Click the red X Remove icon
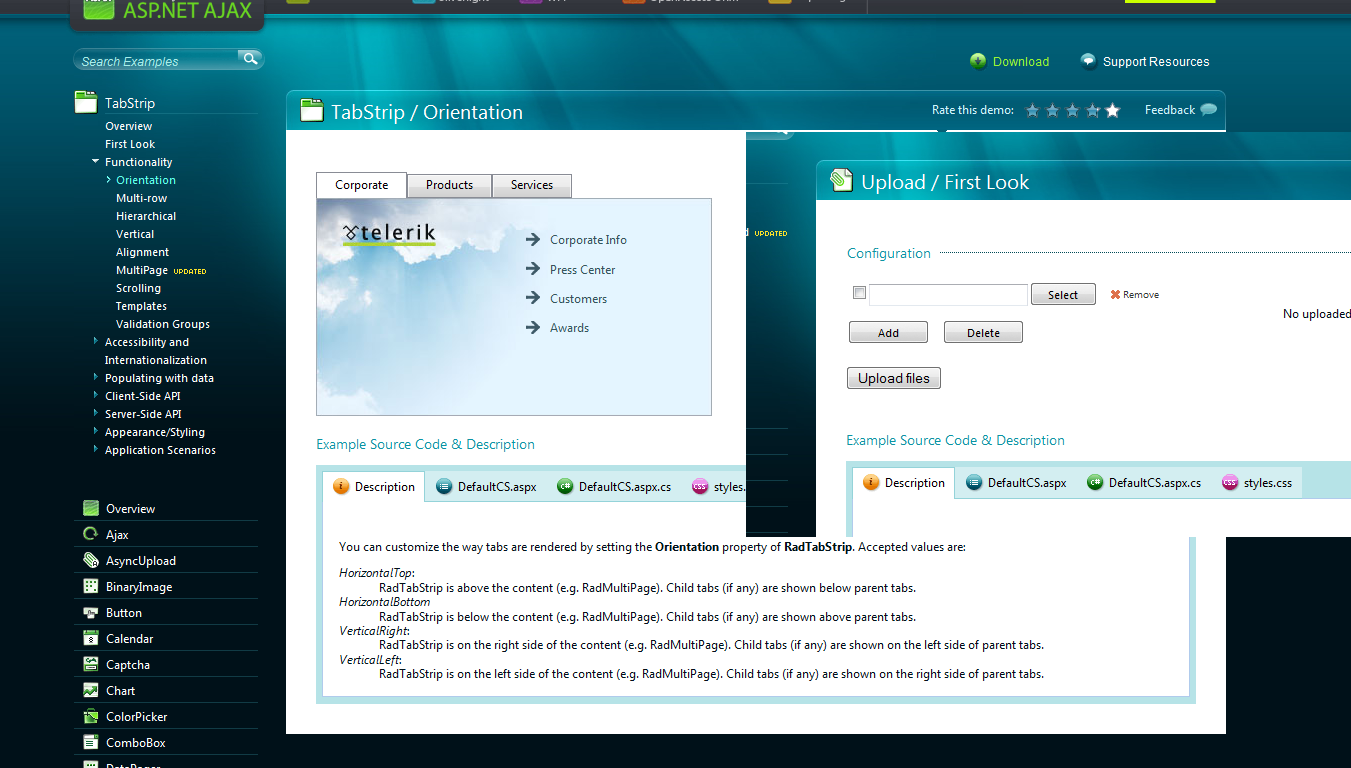Screen dimensions: 1351x768 click(x=1115, y=294)
